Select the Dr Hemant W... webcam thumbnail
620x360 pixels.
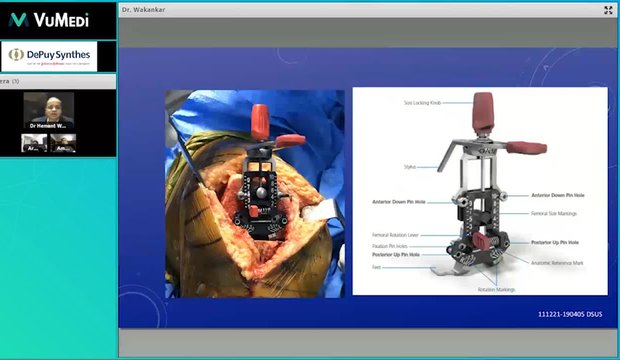pos(49,111)
